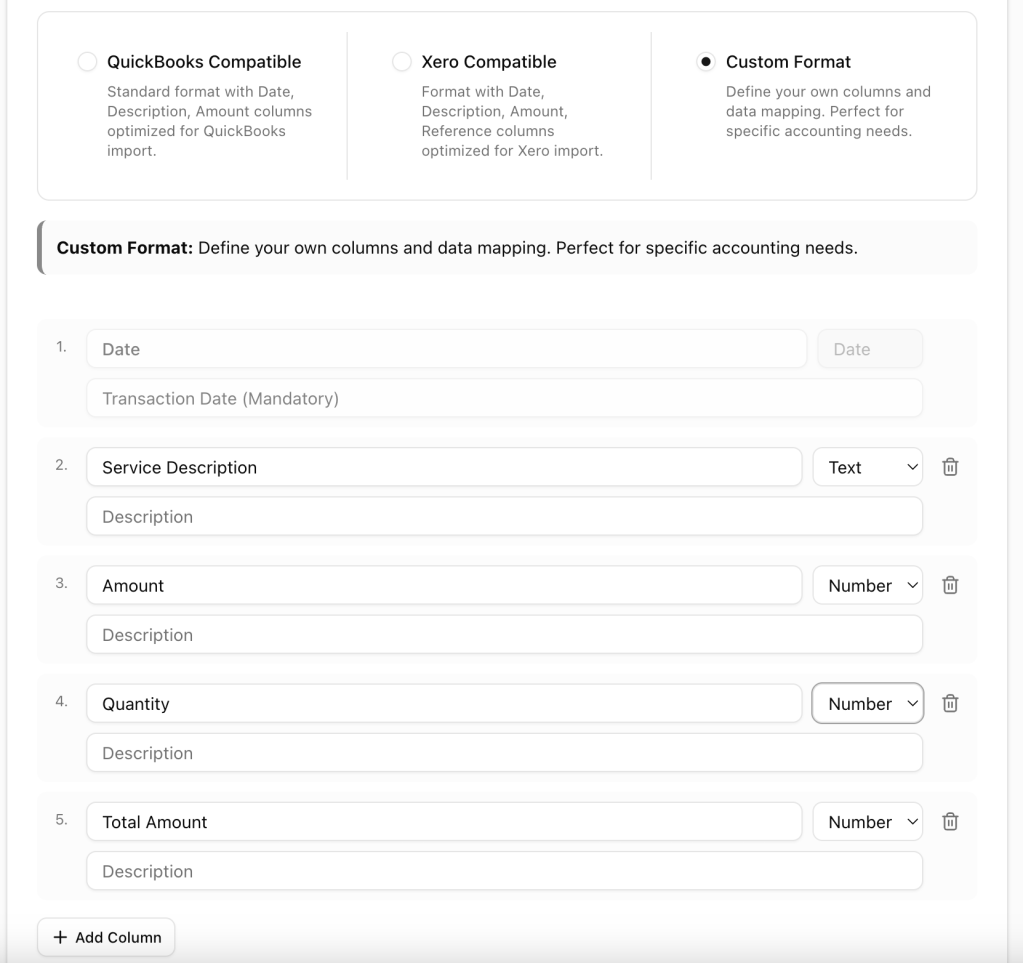Select the Custom Format radio button
1023x963 pixels.
705,62
